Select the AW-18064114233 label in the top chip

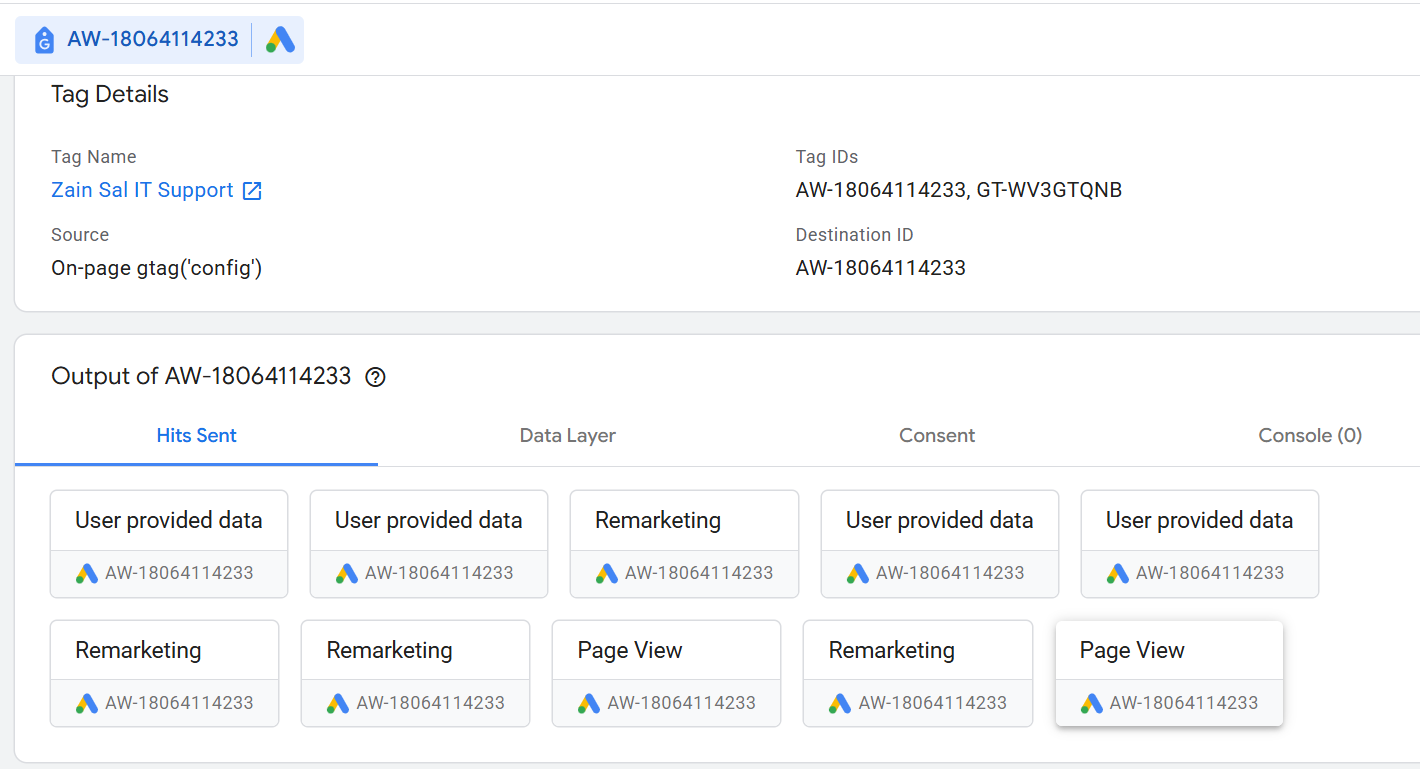153,39
